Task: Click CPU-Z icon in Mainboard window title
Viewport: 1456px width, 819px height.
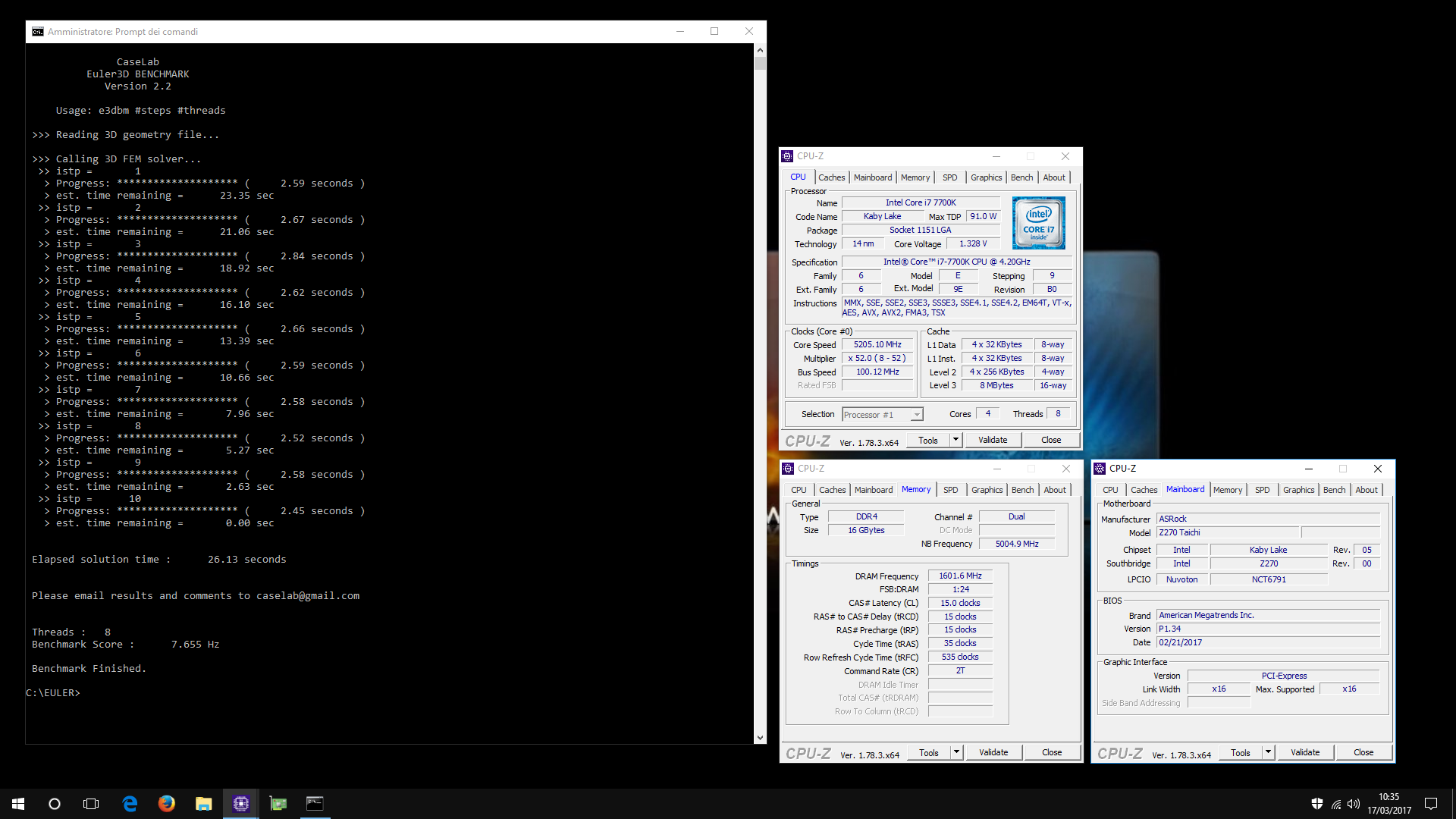Action: 1100,469
